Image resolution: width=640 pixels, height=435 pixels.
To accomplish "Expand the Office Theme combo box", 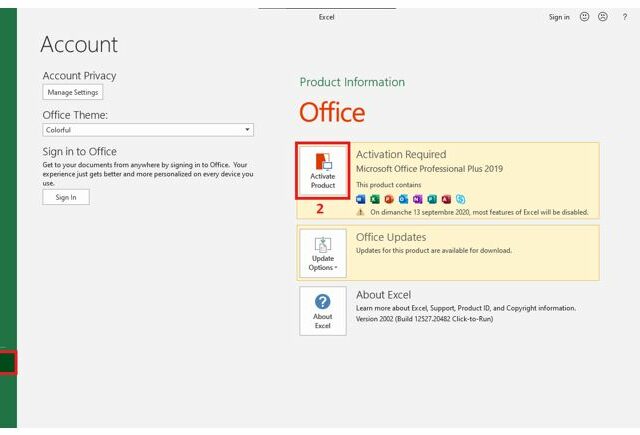I will click(148, 130).
